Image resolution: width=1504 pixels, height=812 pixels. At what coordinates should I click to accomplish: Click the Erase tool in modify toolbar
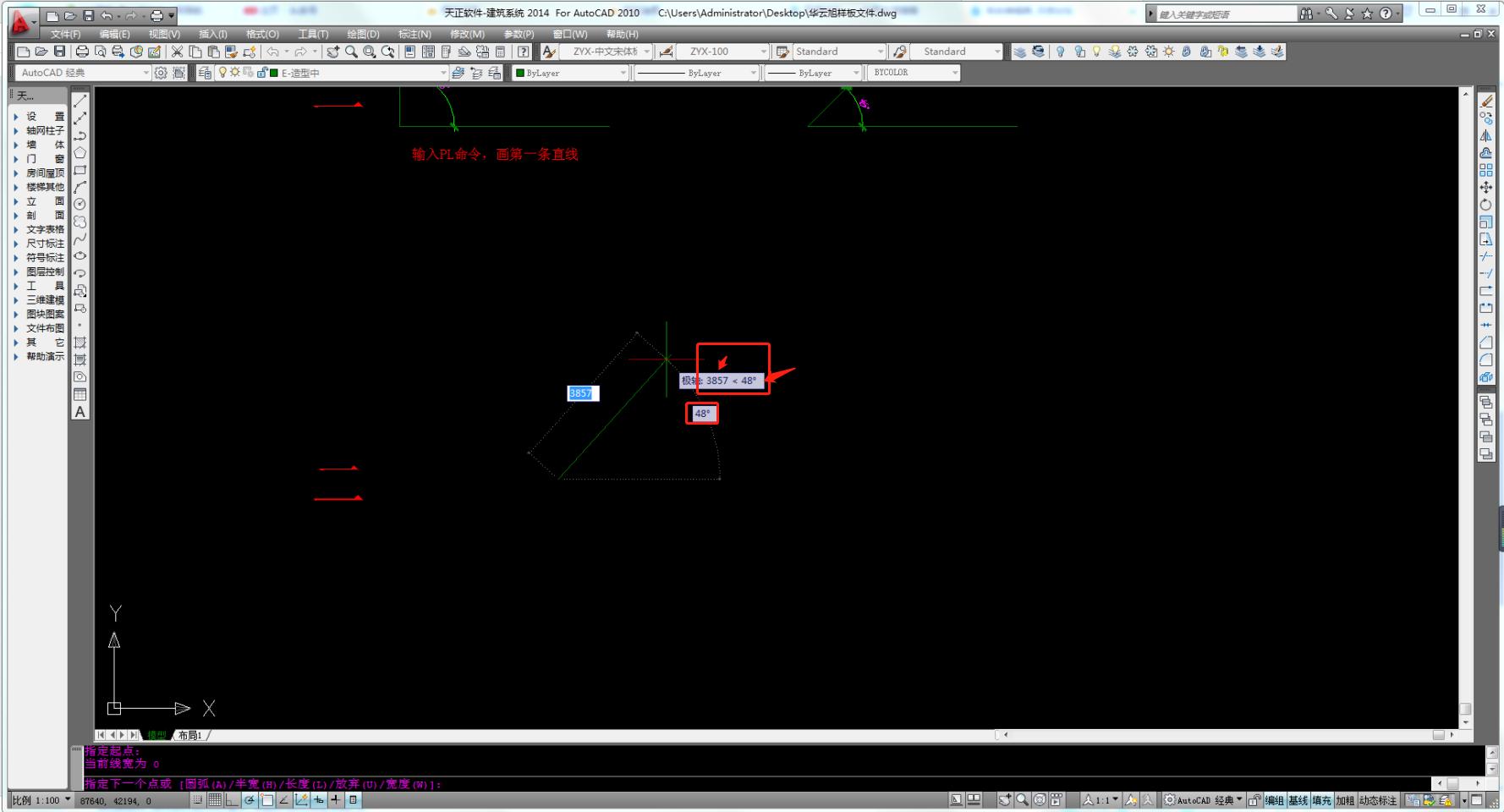click(x=1486, y=101)
